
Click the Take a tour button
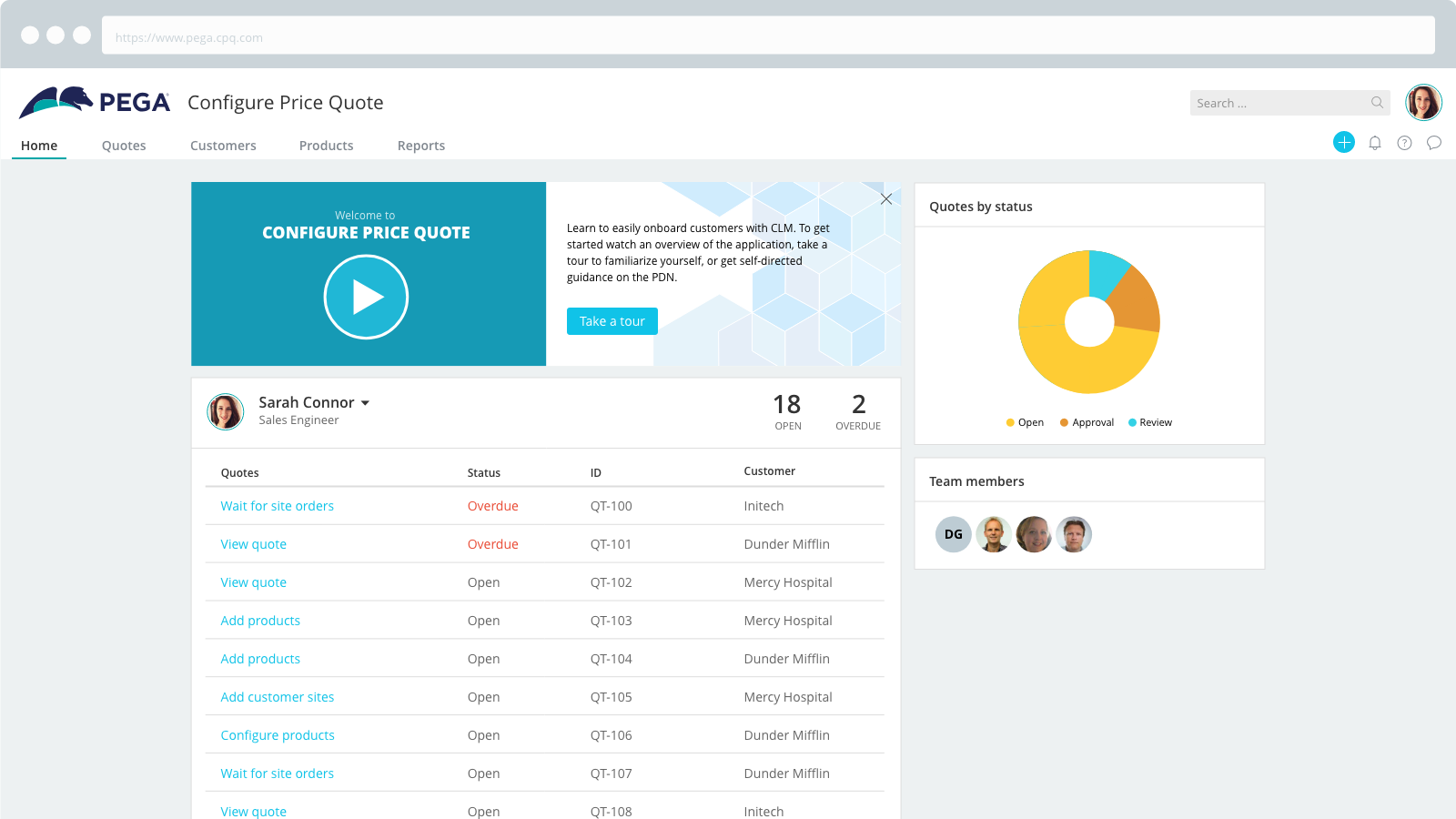tap(612, 321)
